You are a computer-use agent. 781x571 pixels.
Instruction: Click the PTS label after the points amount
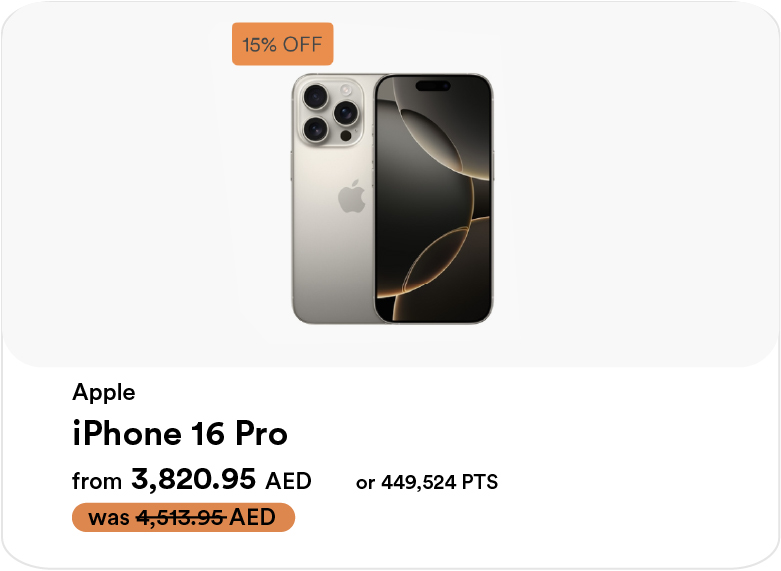tap(480, 483)
